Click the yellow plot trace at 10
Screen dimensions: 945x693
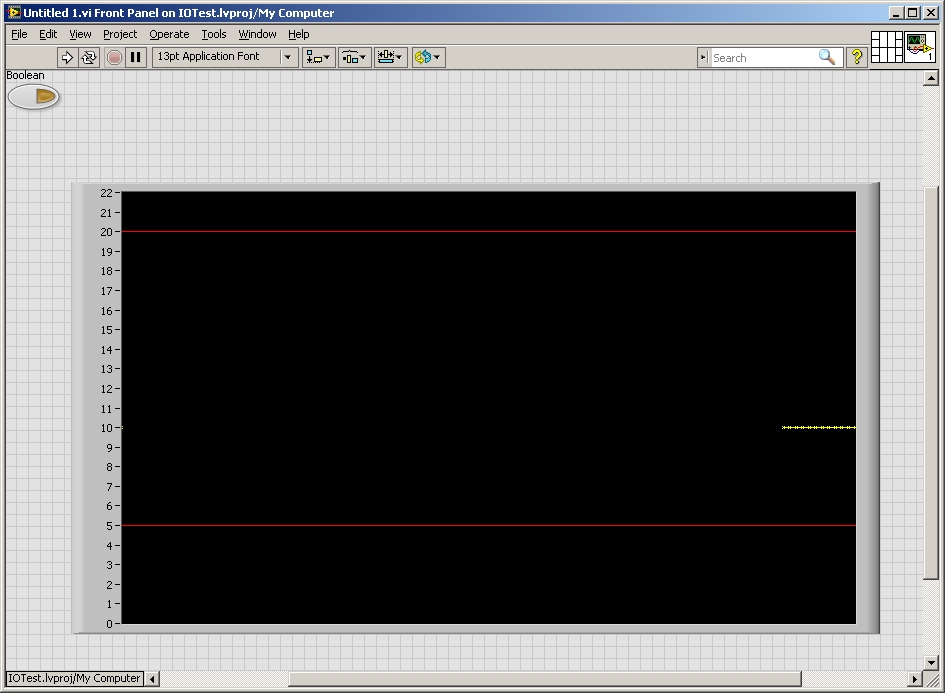tap(818, 427)
